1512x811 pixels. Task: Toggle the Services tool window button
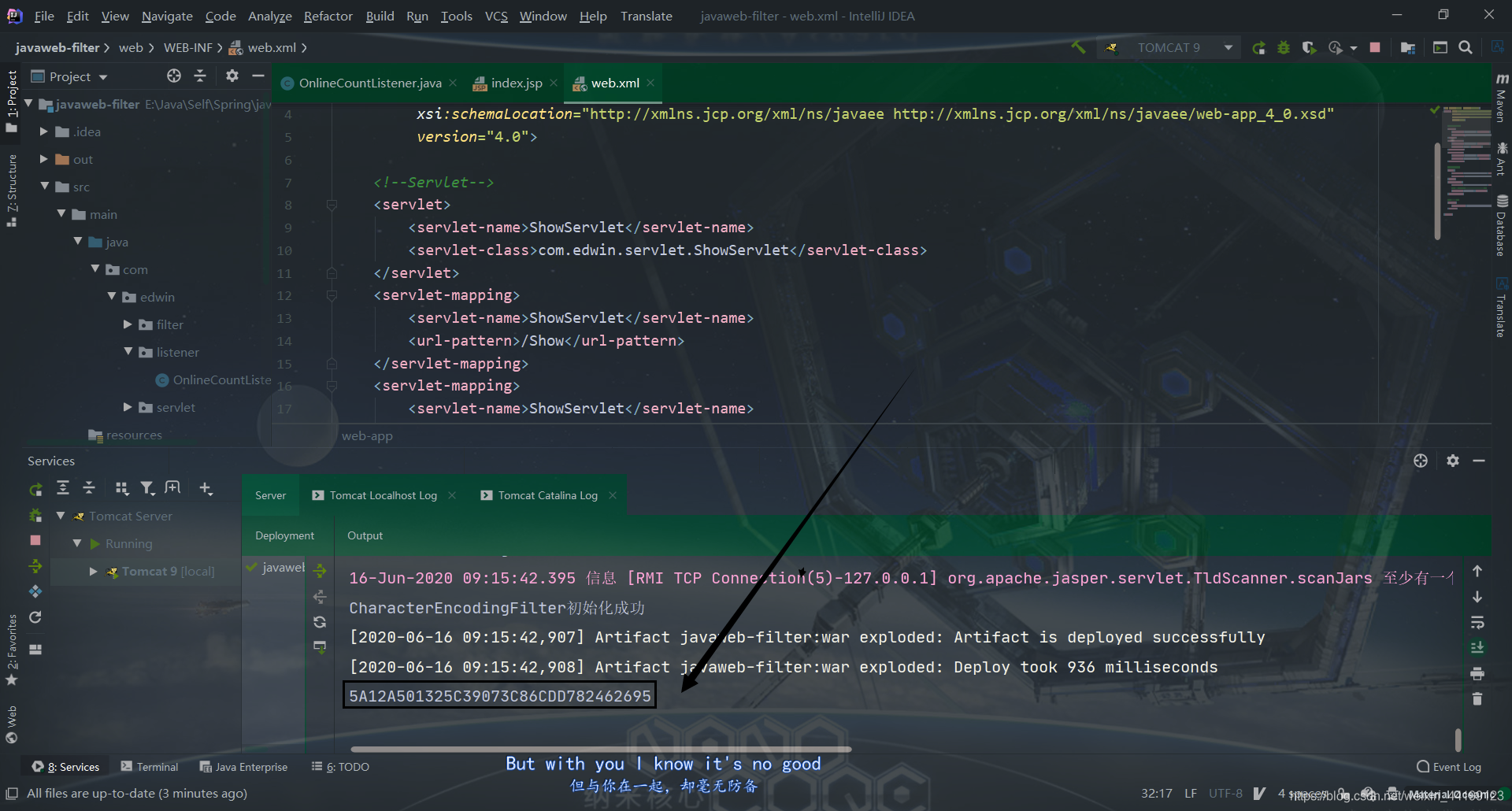tap(66, 767)
